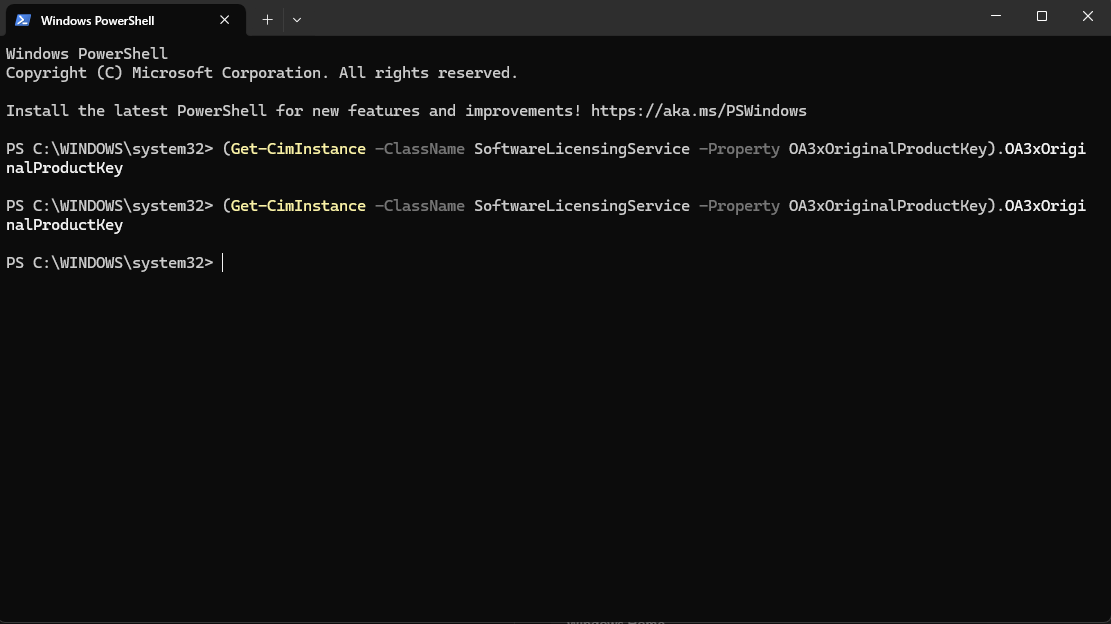Image resolution: width=1111 pixels, height=624 pixels.
Task: Maximize the terminal window
Action: pyautogui.click(x=1042, y=16)
